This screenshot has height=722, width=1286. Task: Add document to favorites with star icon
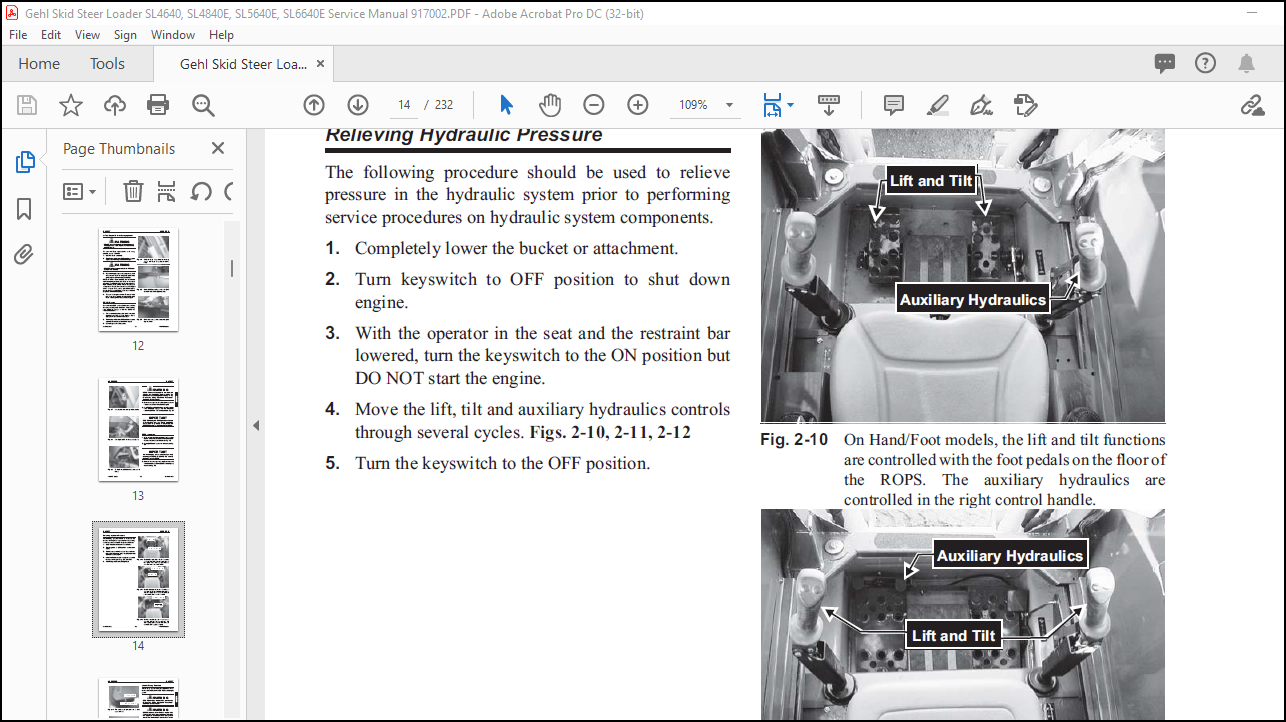coord(71,105)
